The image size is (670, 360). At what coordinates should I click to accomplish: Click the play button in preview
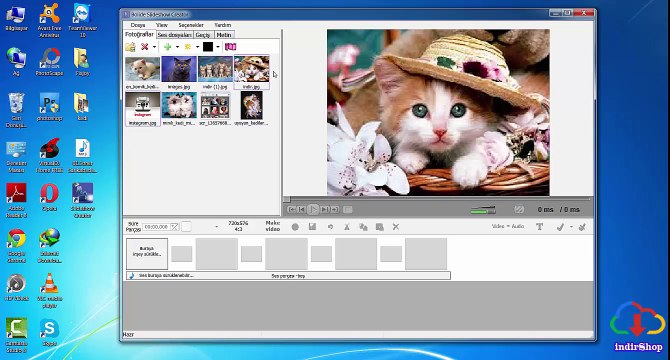pos(313,210)
